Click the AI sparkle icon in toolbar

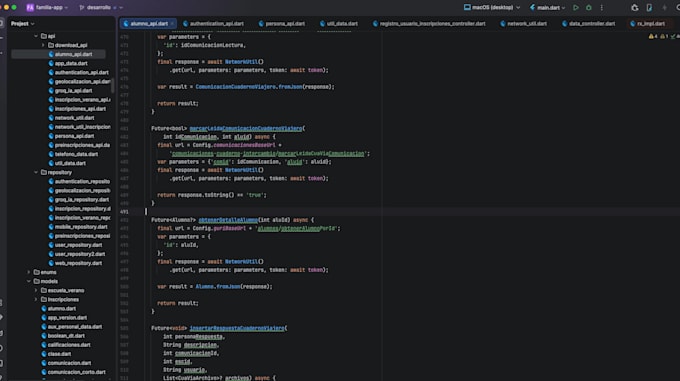(664, 7)
